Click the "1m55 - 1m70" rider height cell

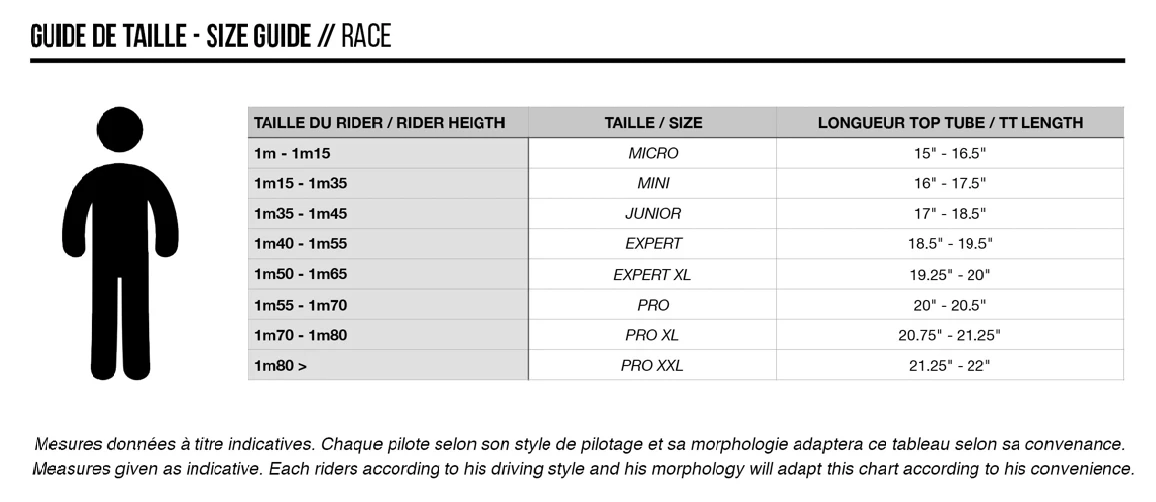[300, 304]
